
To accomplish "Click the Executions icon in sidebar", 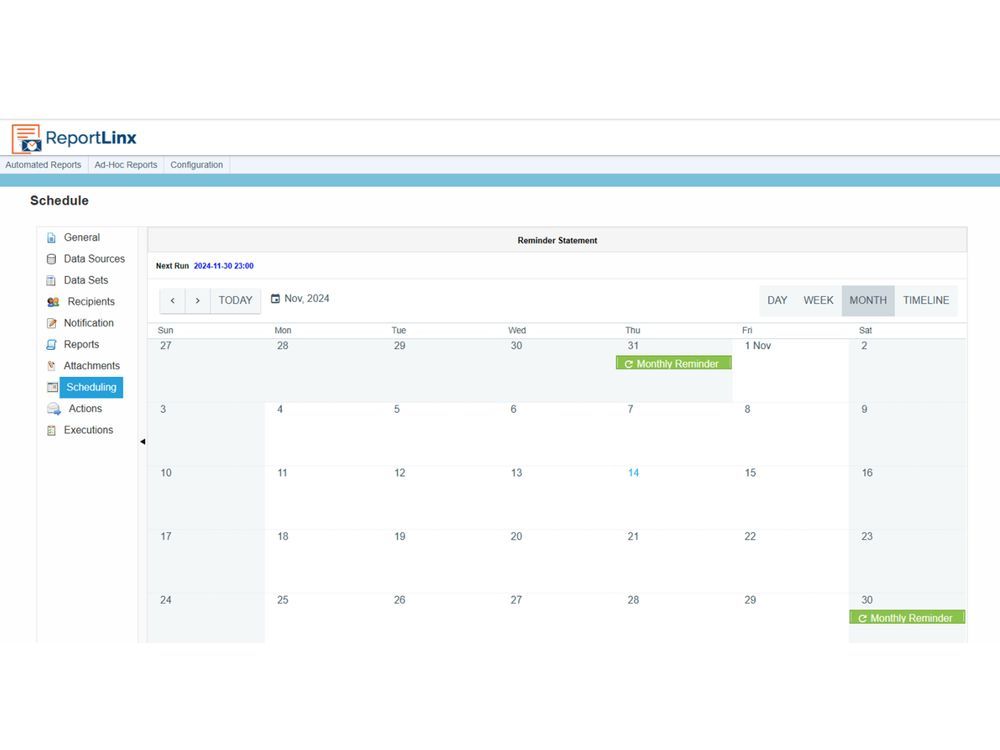I will click(52, 431).
